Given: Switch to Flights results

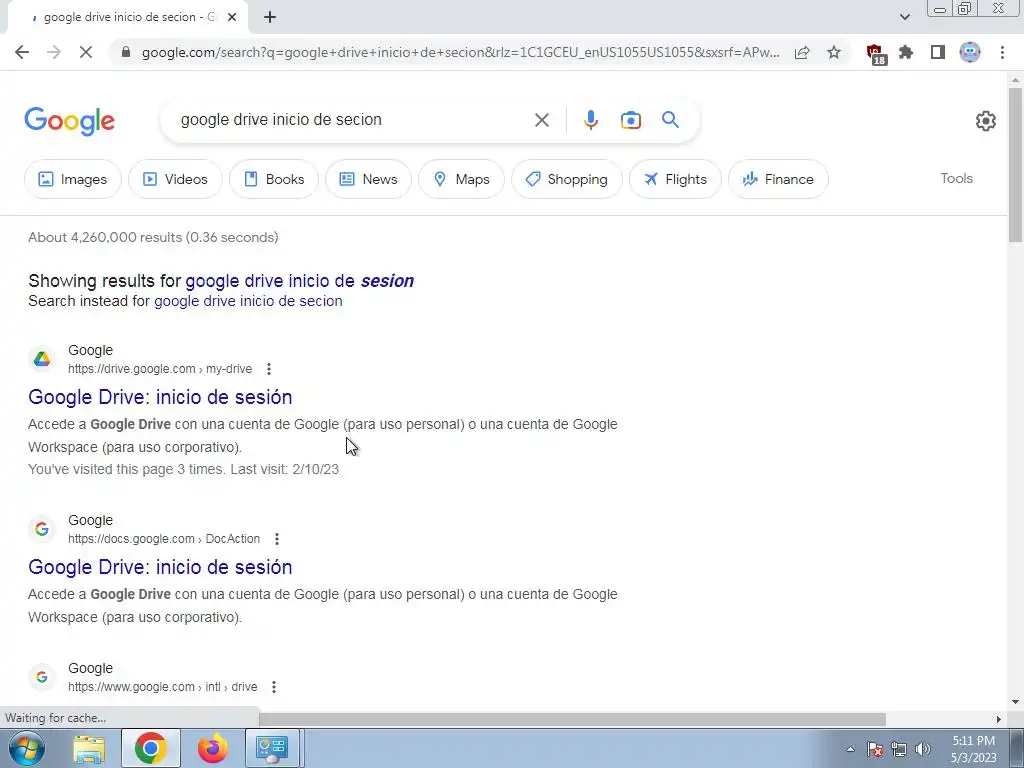Looking at the screenshot, I should pyautogui.click(x=675, y=179).
